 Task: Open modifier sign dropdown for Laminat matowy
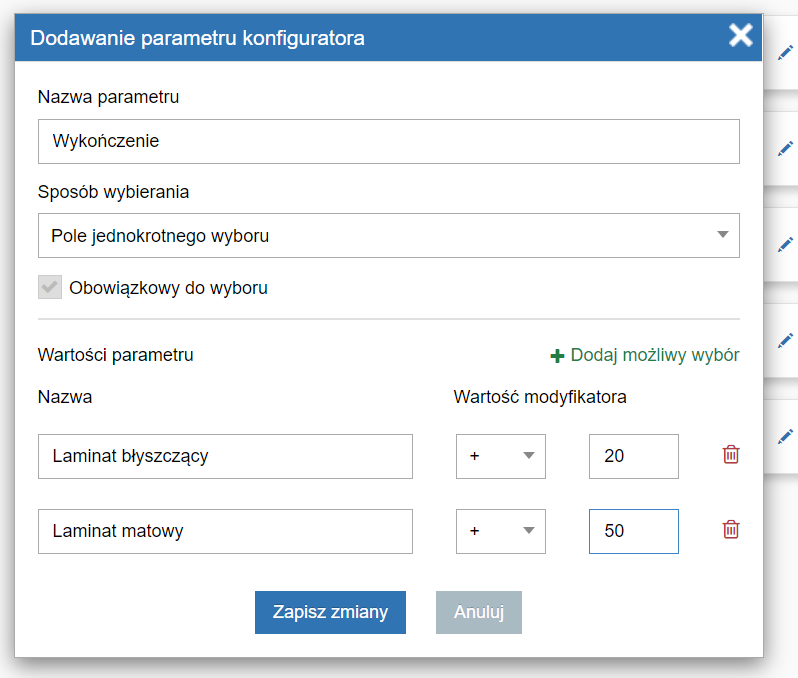(x=501, y=531)
